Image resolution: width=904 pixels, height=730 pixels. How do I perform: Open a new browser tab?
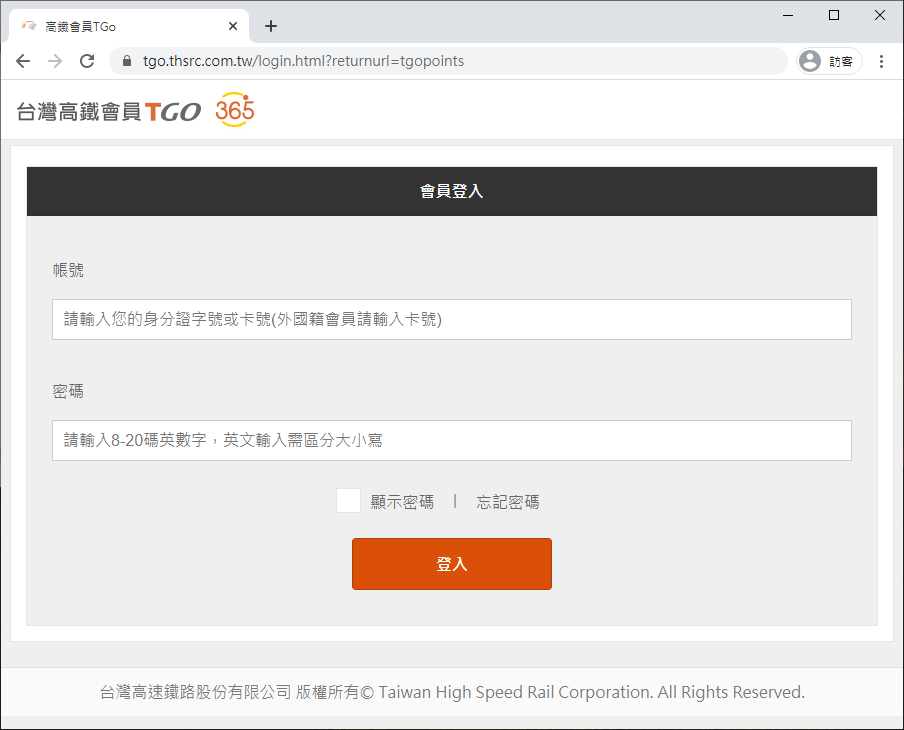(270, 26)
